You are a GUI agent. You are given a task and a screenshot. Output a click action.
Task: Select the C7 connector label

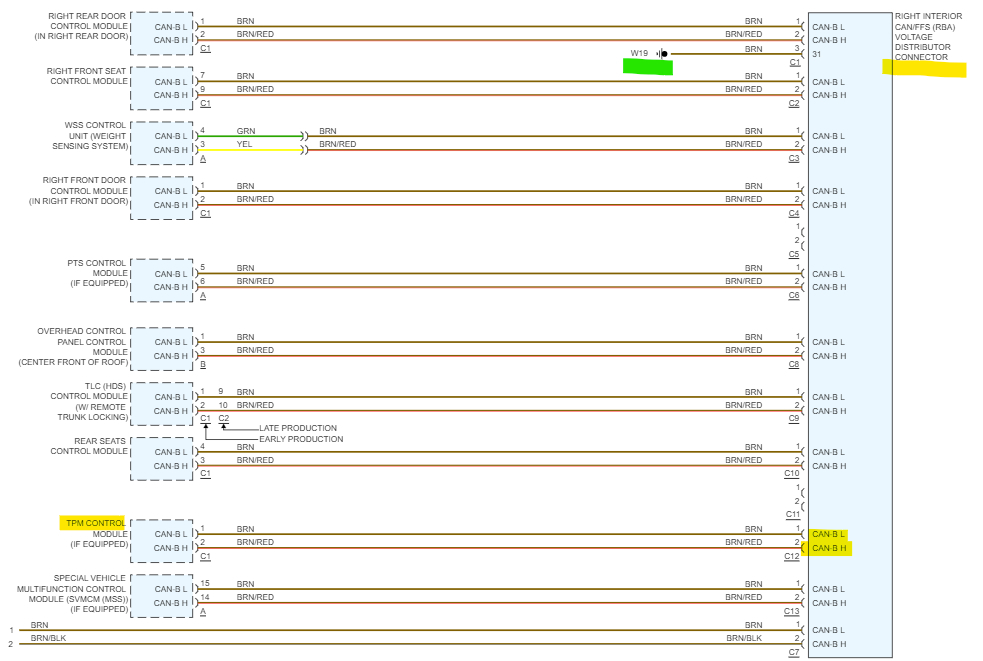(794, 652)
